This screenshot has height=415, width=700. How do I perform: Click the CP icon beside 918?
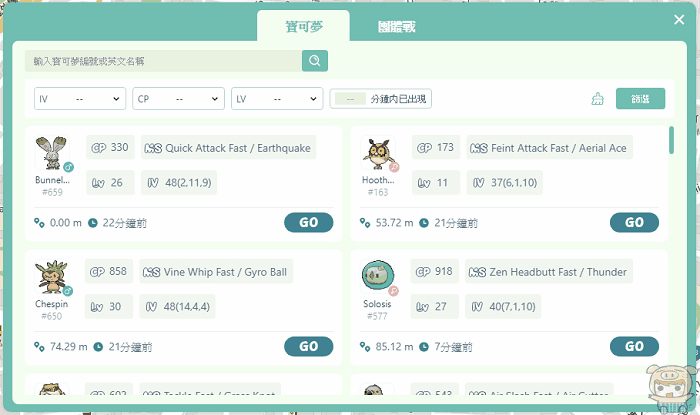coord(423,272)
